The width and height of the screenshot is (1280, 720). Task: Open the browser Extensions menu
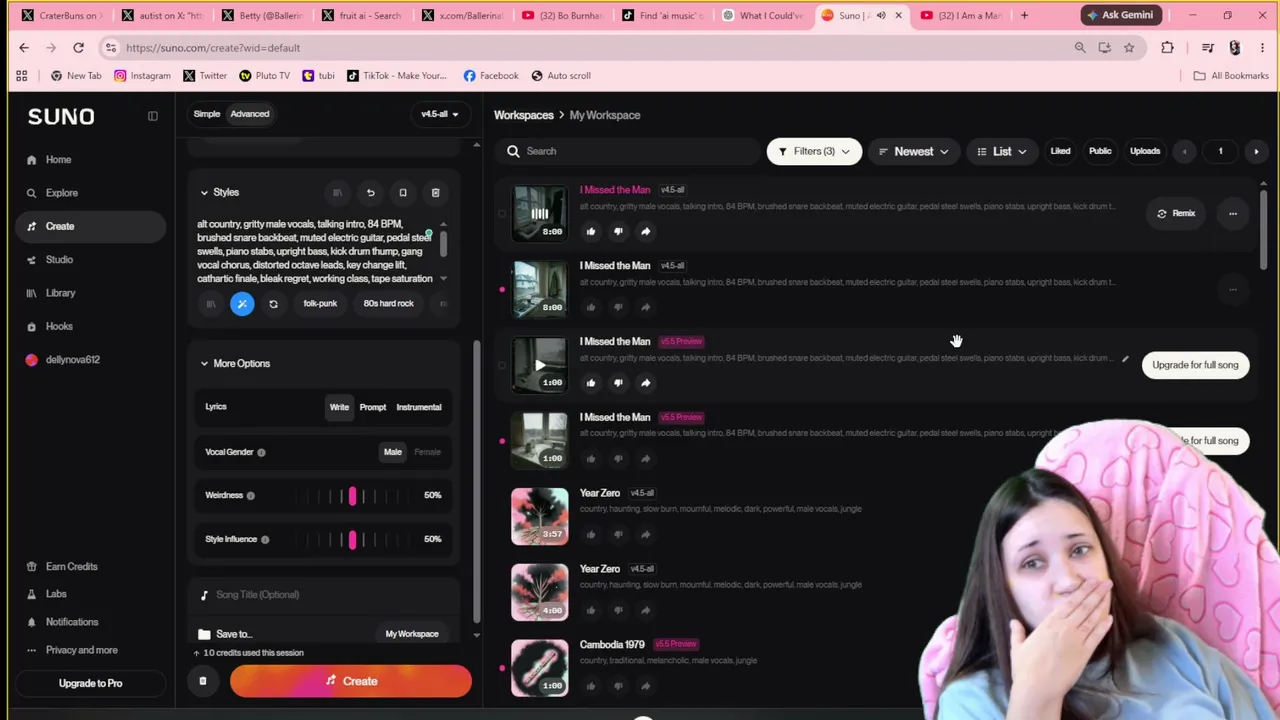[x=1167, y=47]
